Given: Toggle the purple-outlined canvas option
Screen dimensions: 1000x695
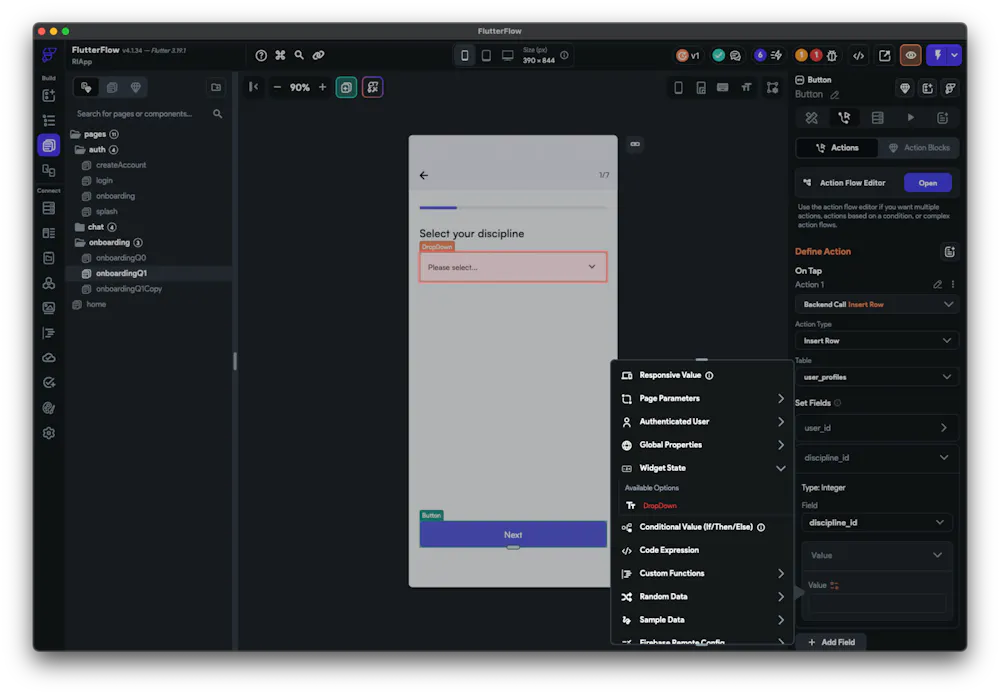Looking at the screenshot, I should (372, 87).
